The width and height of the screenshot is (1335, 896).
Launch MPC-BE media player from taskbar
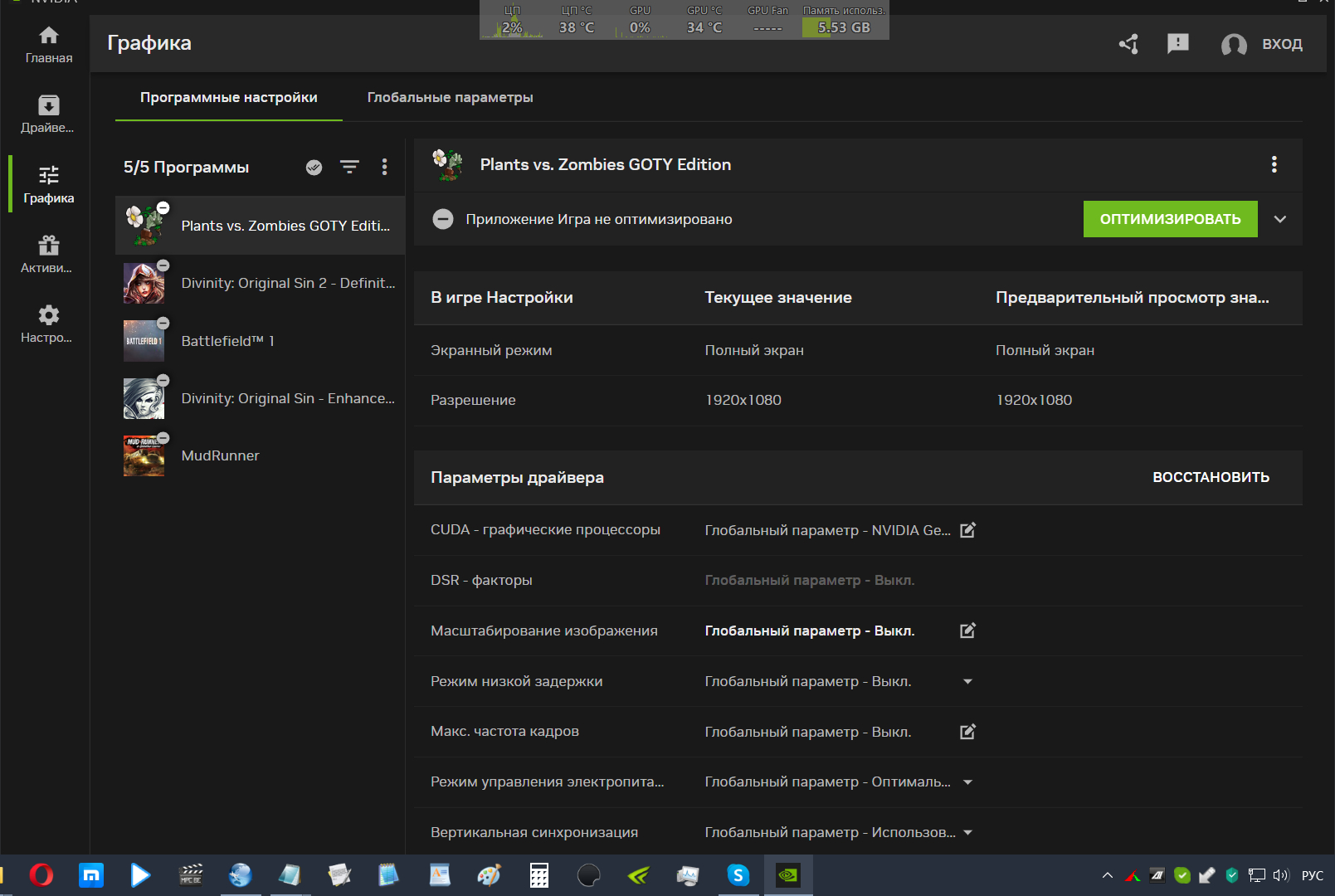click(191, 875)
